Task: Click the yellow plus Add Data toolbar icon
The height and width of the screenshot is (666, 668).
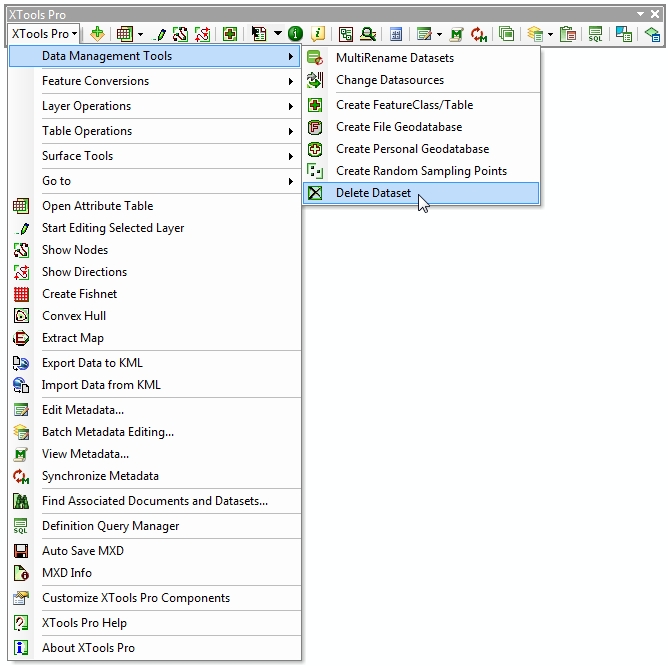Action: coord(98,34)
